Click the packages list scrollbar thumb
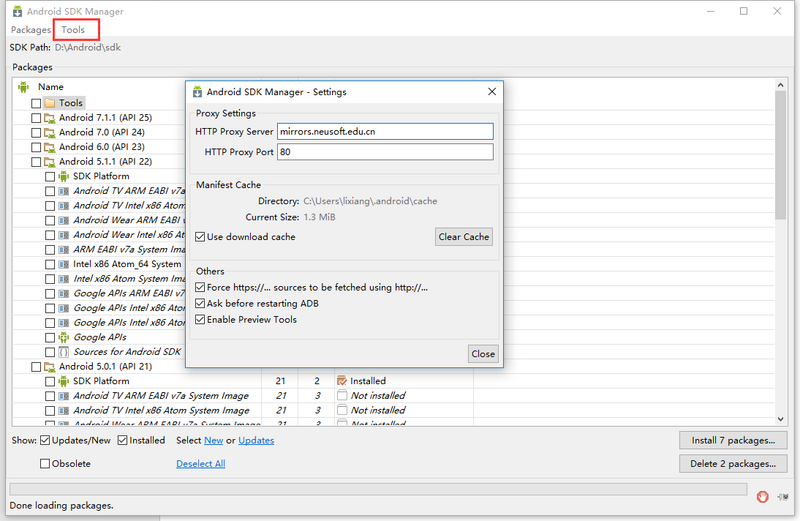Screen dimensions: 800x521 point(781,156)
